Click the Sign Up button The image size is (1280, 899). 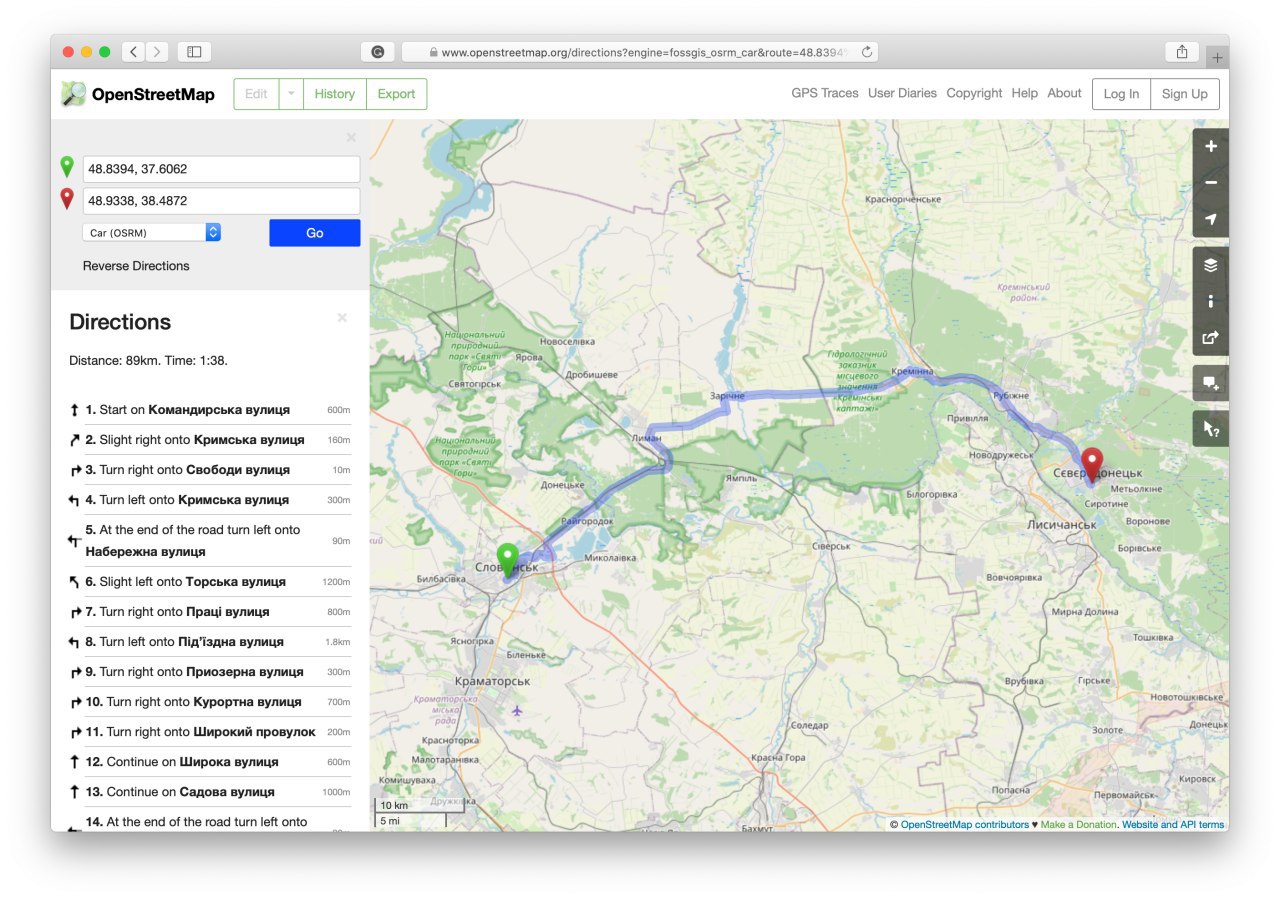tap(1185, 94)
